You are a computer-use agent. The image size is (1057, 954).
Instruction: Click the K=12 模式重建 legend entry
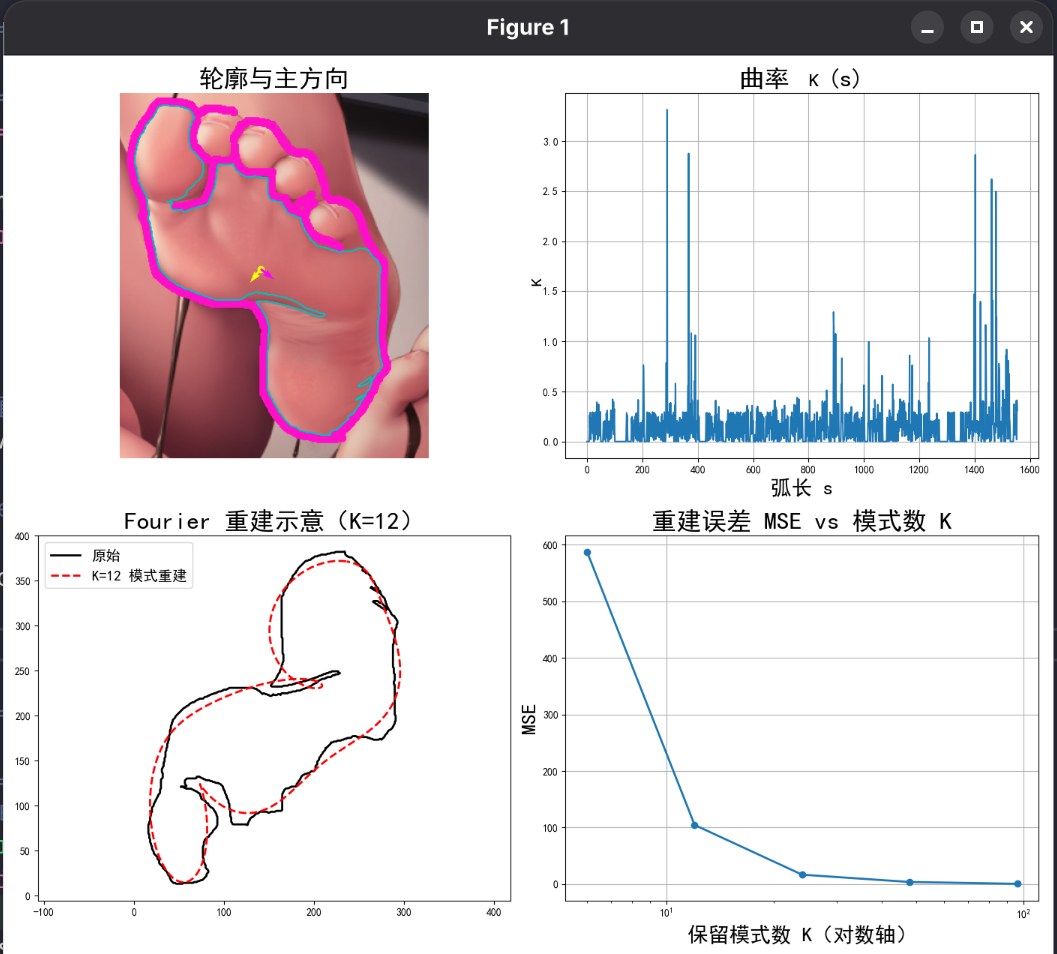[139, 575]
